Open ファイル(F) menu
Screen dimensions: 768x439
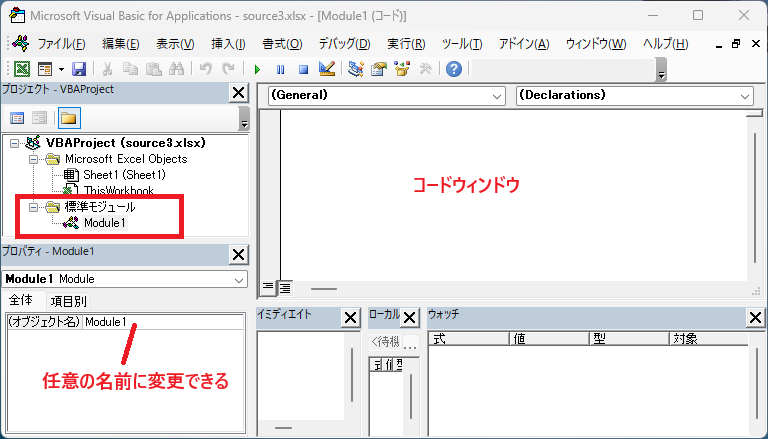tap(62, 44)
